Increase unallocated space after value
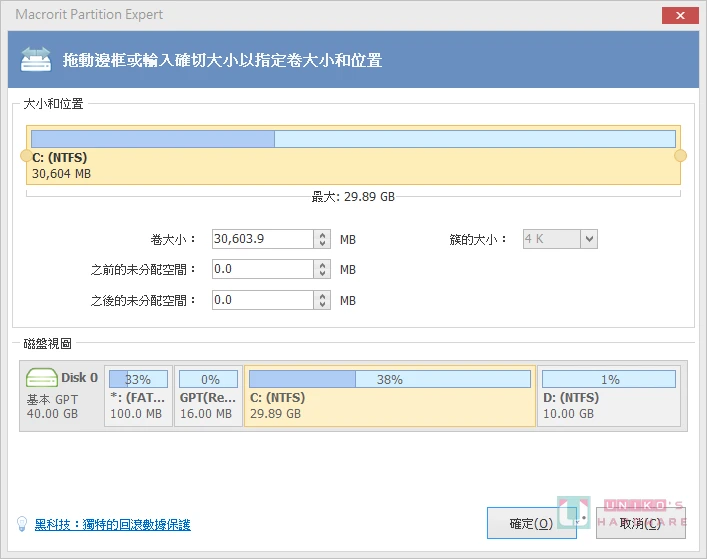This screenshot has width=707, height=559. point(322,296)
